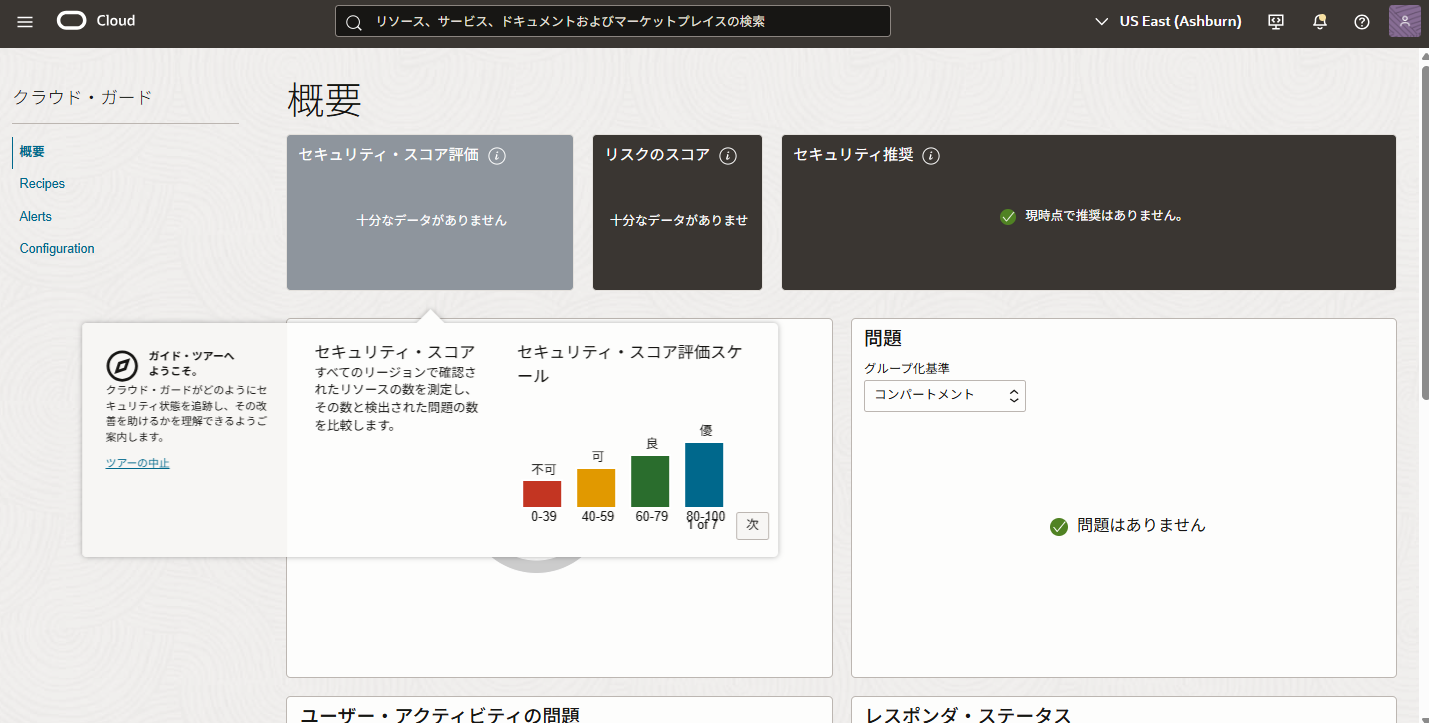This screenshot has width=1429, height=723.
Task: Expand the US East (Ashburn) region selector
Action: 1167,21
